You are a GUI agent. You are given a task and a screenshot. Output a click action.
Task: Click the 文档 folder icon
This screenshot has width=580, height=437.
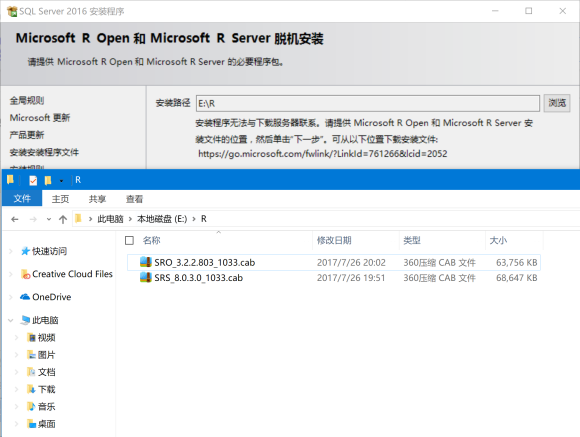click(x=32, y=372)
